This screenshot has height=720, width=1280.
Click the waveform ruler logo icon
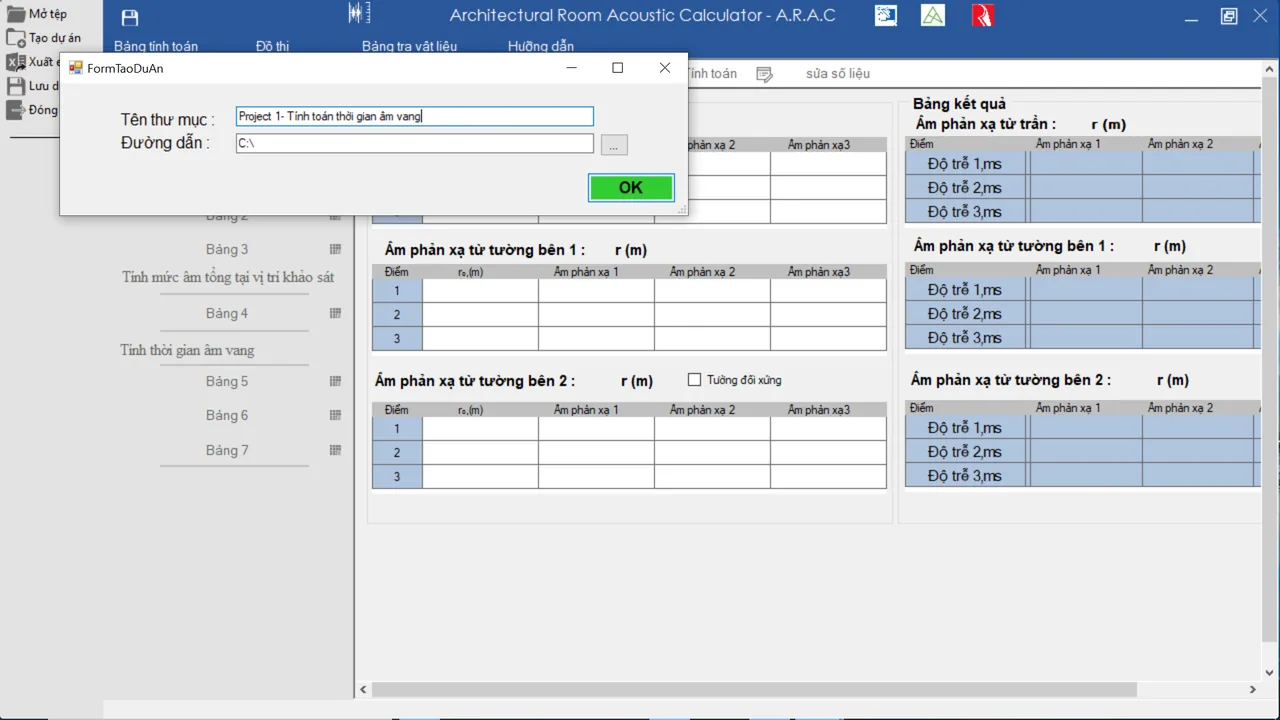(359, 13)
